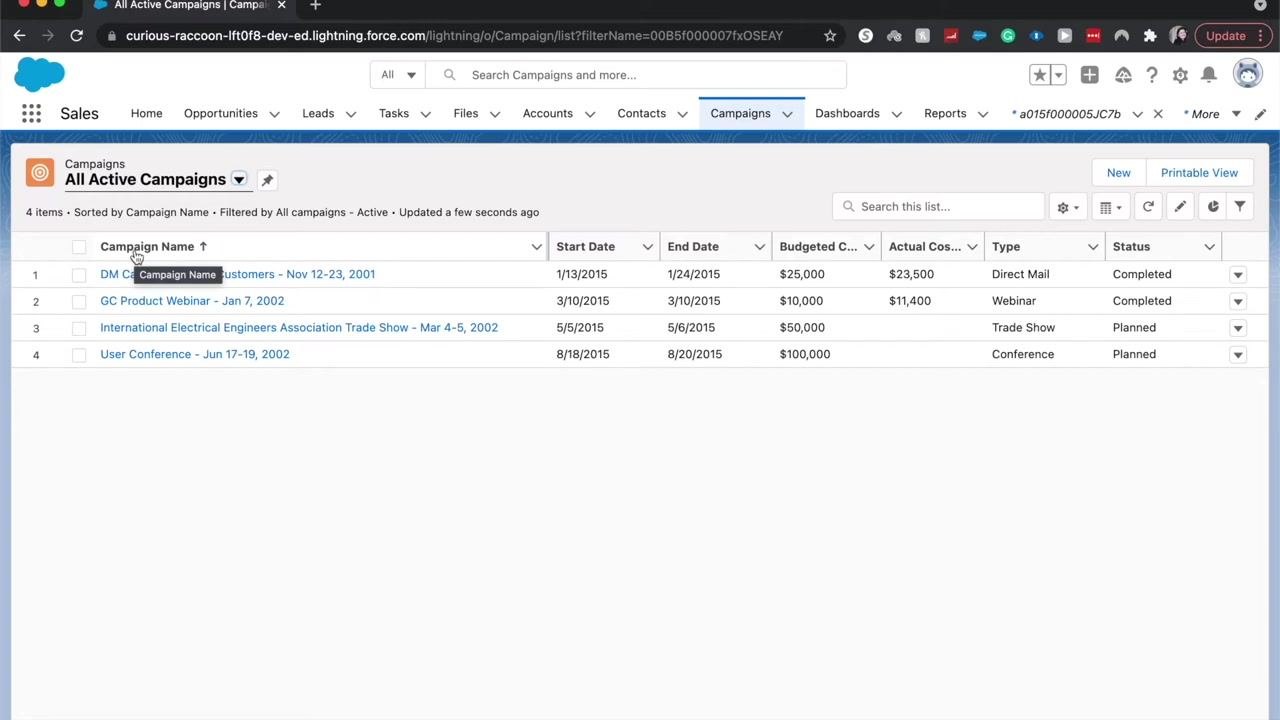The height and width of the screenshot is (720, 1280).
Task: Expand the Campaigns tab chevron menu
Action: [x=787, y=114]
